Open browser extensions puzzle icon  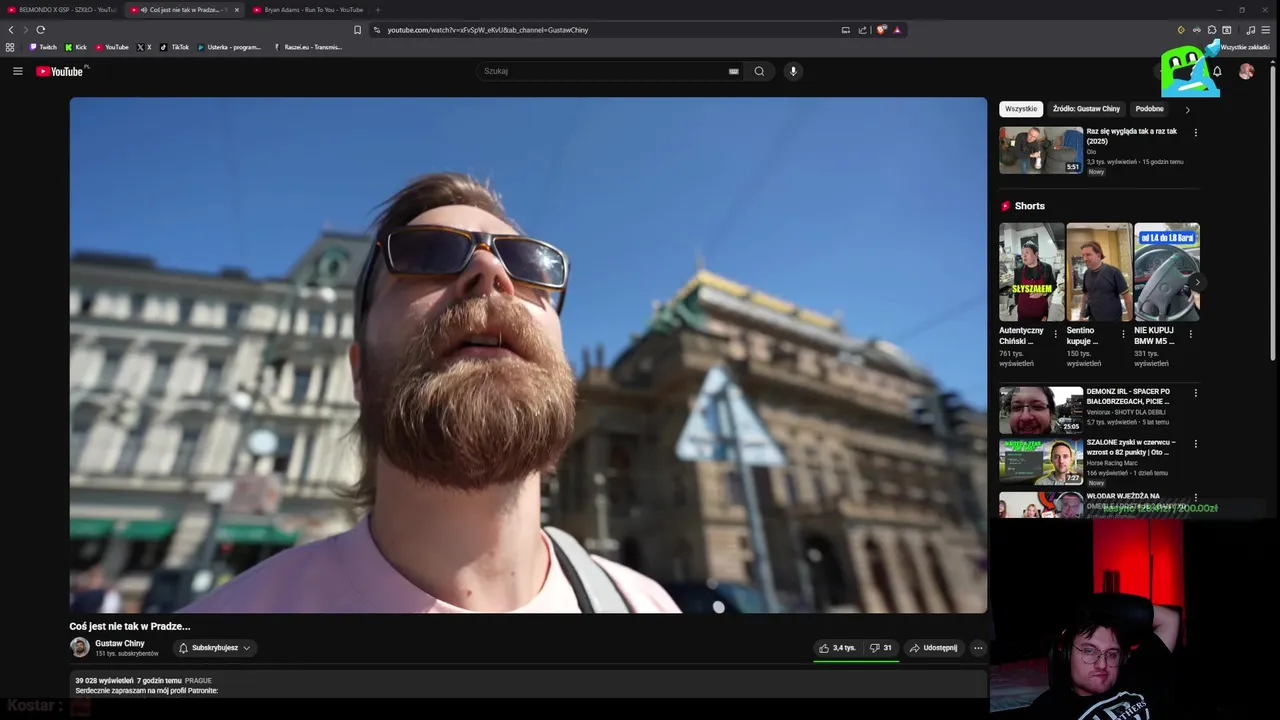[x=1212, y=30]
